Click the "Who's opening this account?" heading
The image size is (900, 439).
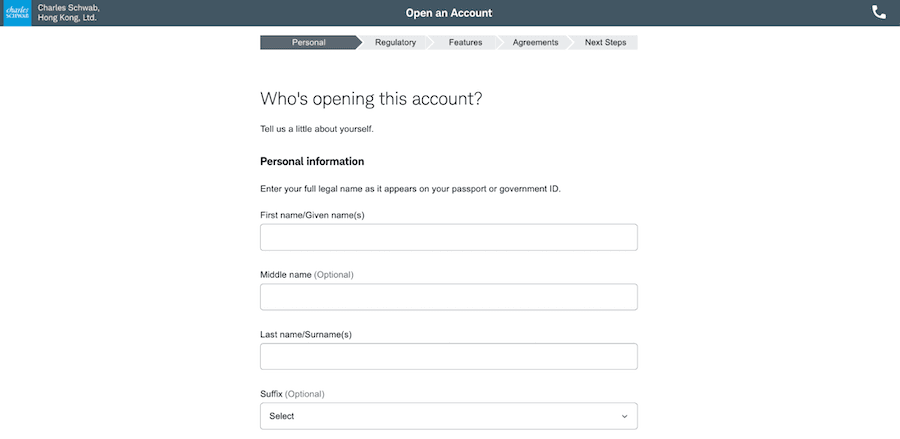pos(371,99)
